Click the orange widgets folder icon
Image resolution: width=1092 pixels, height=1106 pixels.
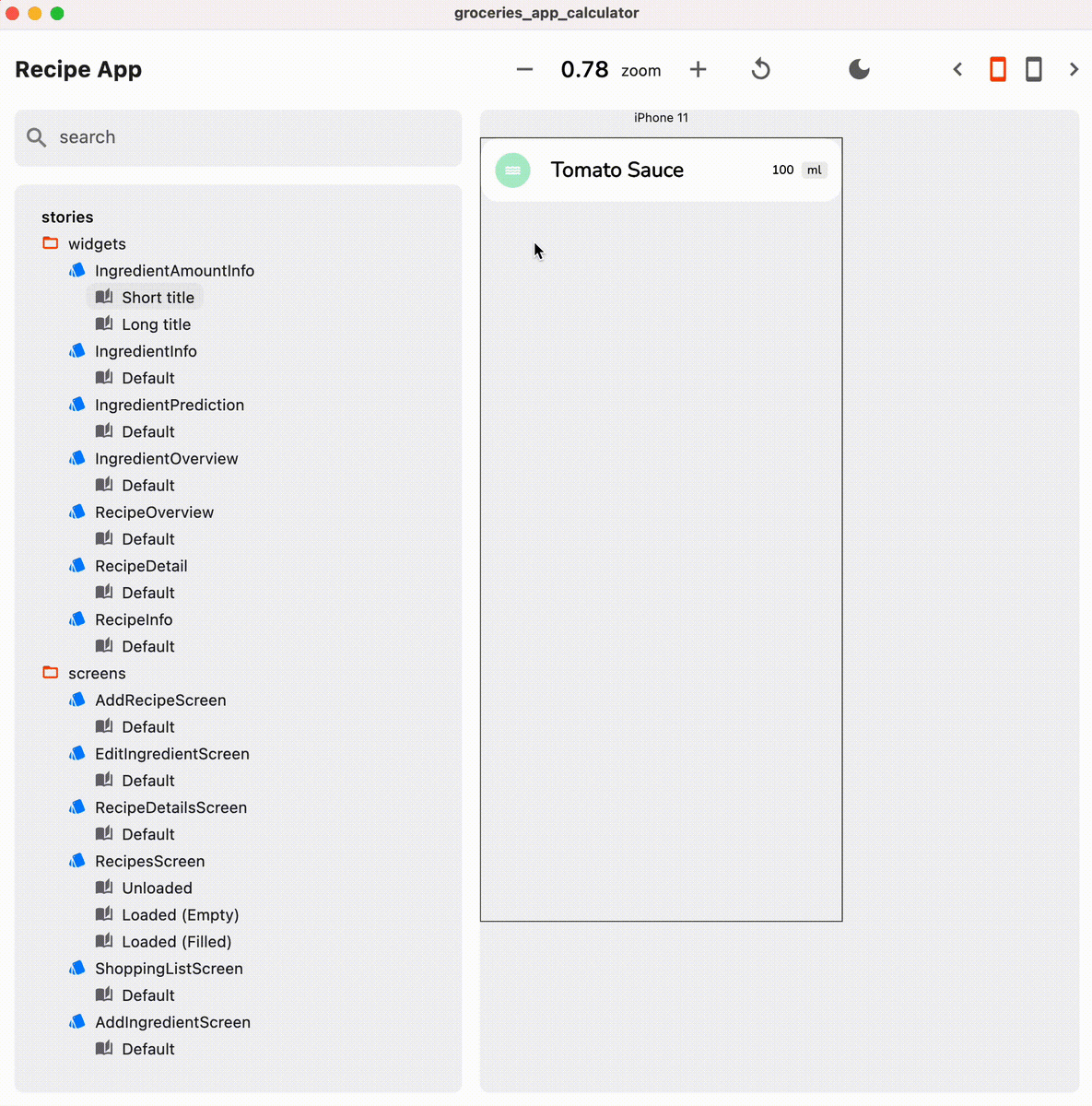(51, 243)
